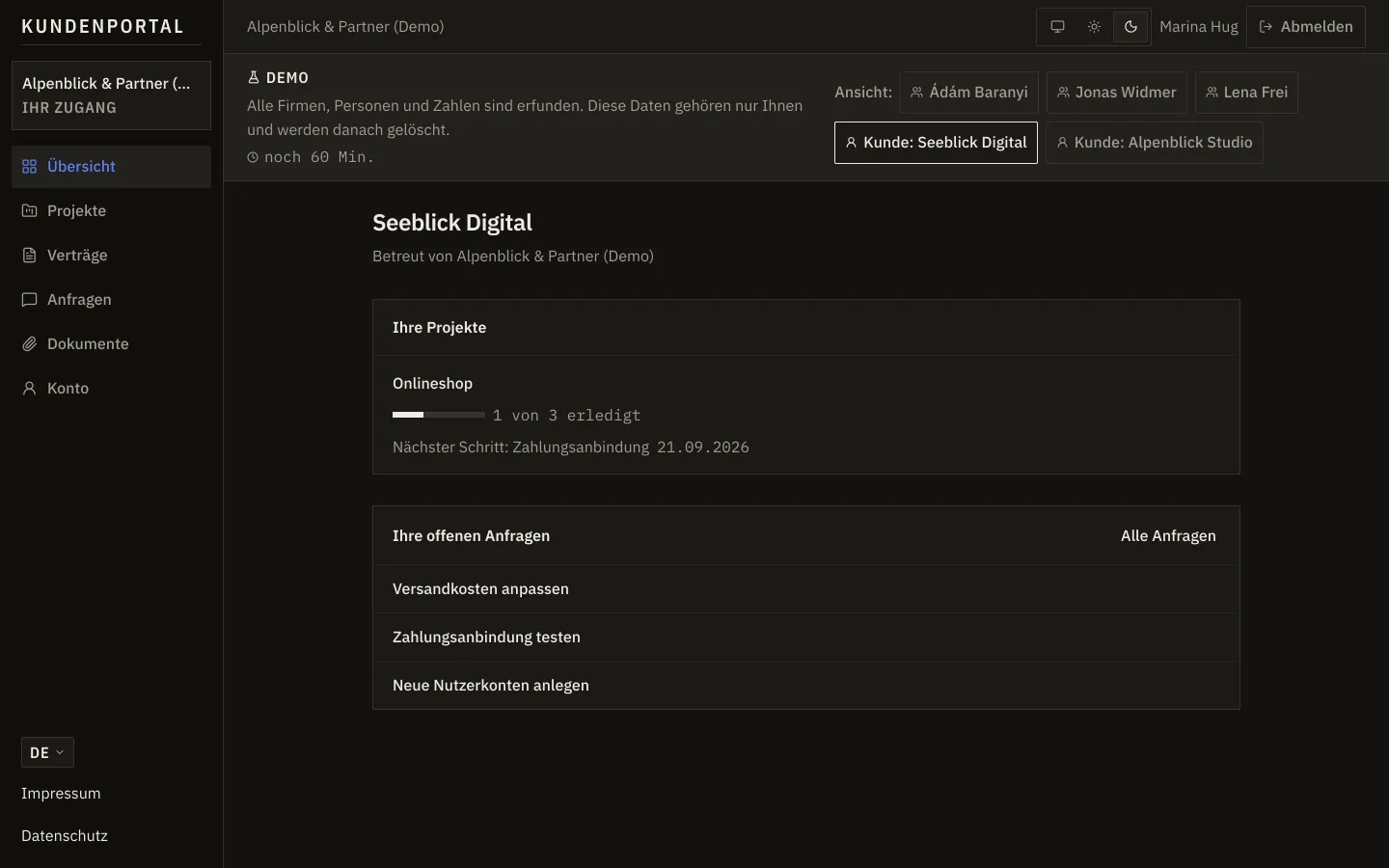Click the KUNDENPORTAL logo text

[103, 27]
